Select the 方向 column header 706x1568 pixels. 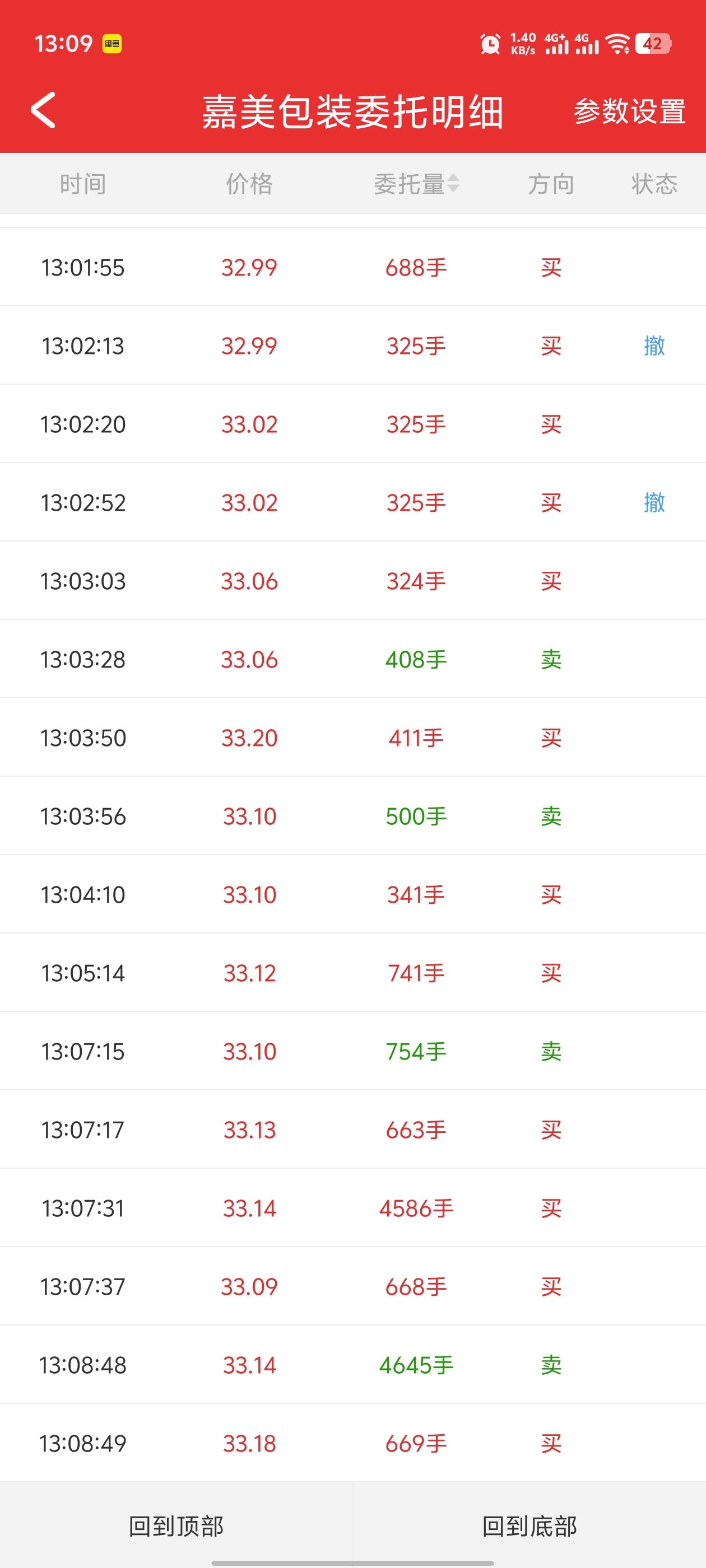point(551,184)
